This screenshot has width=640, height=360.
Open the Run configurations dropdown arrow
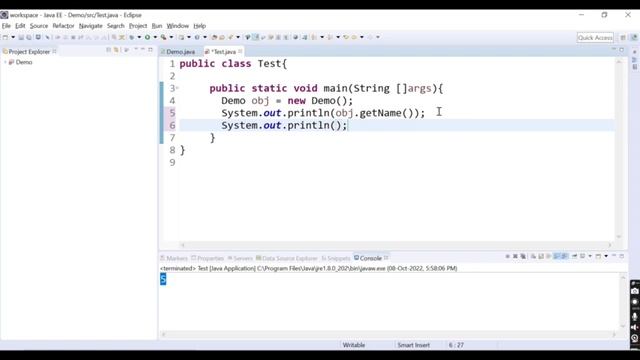tap(155, 37)
